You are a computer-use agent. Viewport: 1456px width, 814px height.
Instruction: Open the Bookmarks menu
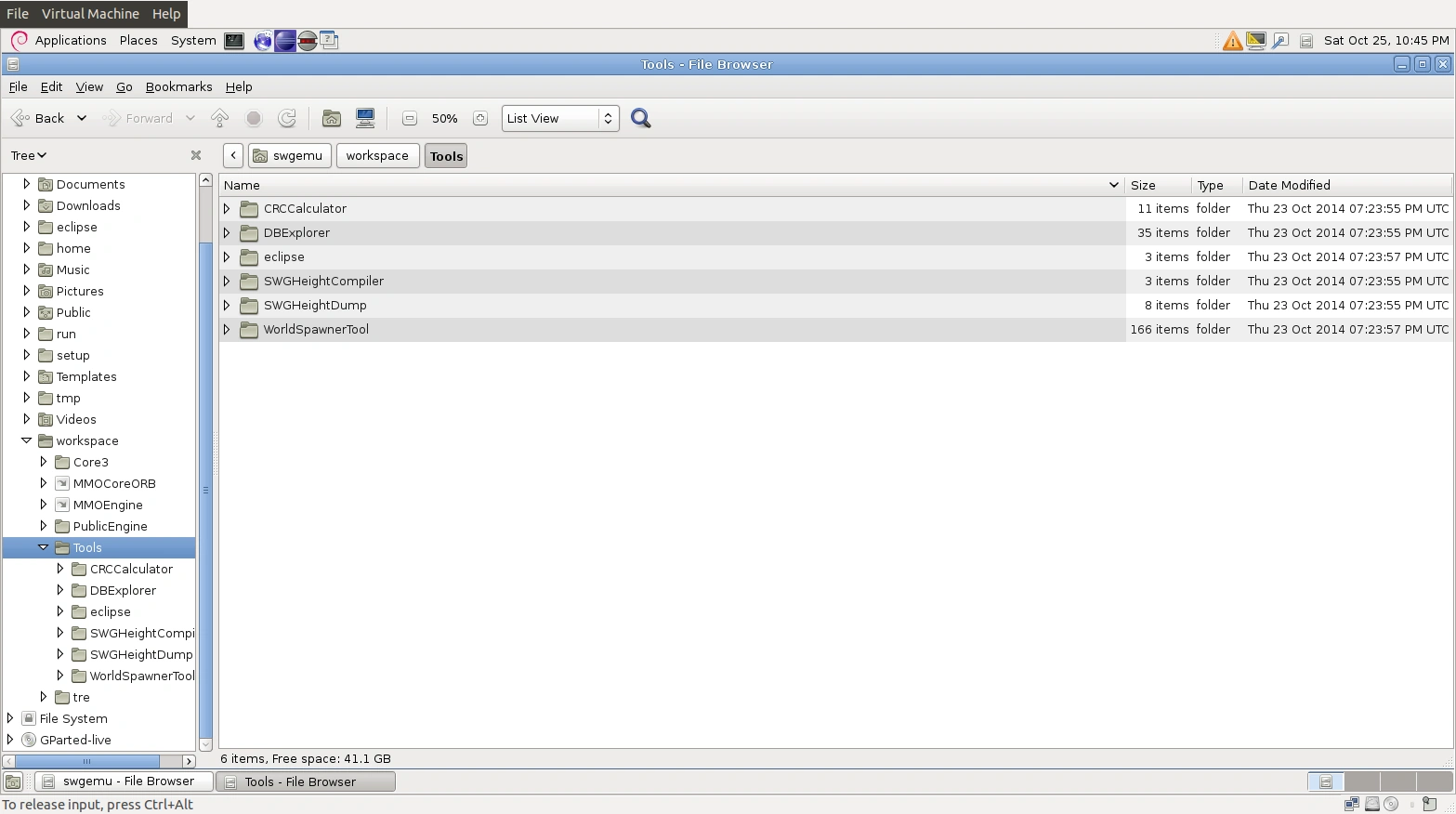(178, 86)
